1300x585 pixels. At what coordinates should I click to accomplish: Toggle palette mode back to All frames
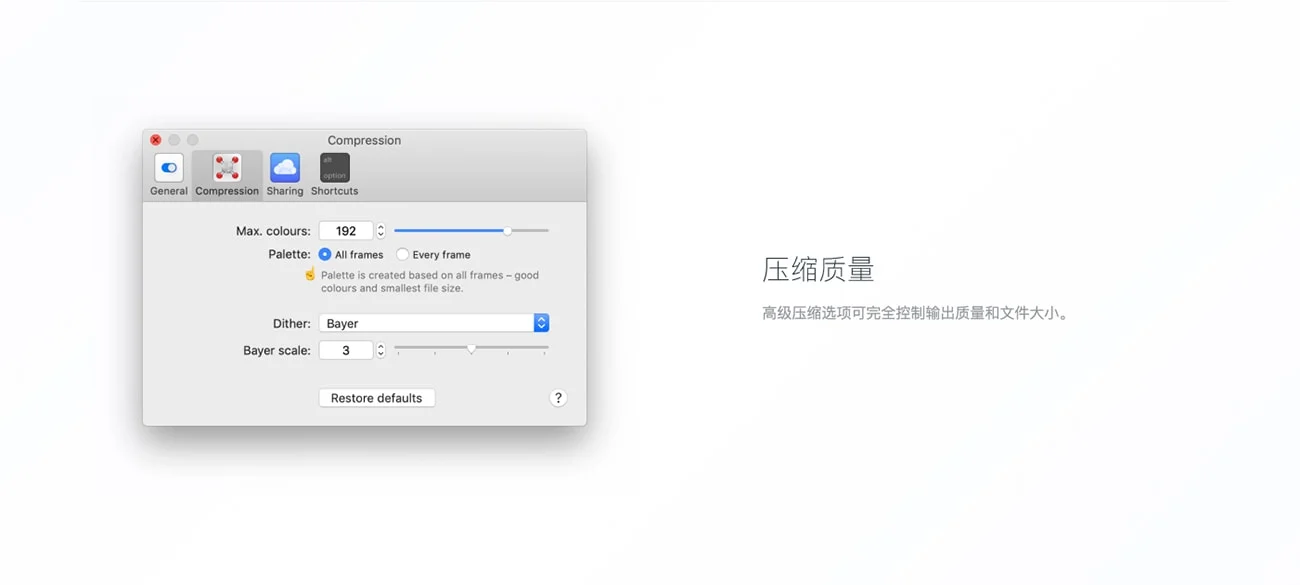point(323,254)
